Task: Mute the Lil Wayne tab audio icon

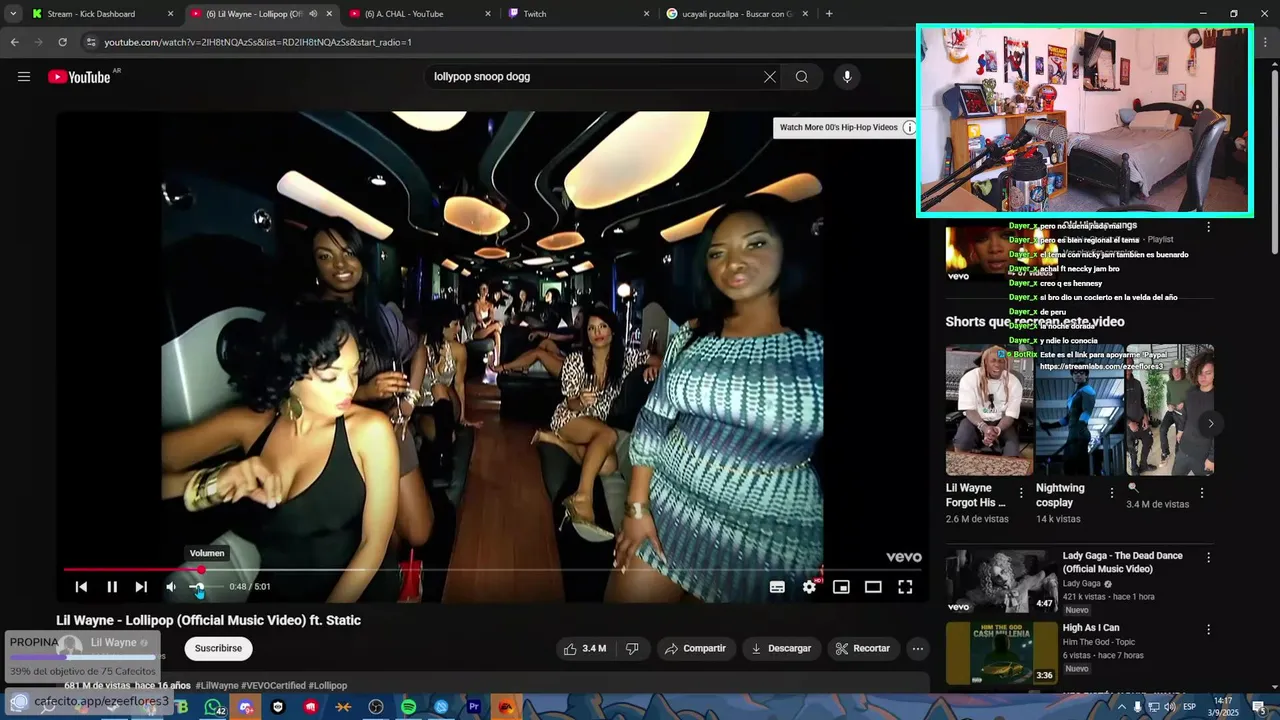Action: pos(313,14)
